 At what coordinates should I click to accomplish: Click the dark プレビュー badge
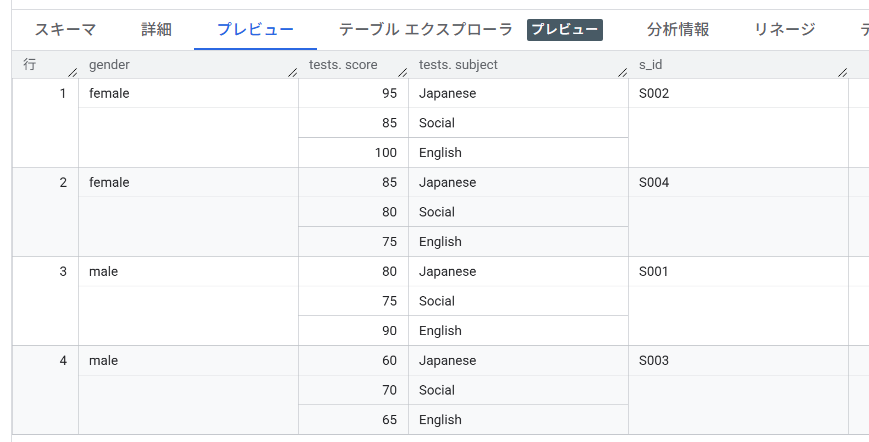565,30
